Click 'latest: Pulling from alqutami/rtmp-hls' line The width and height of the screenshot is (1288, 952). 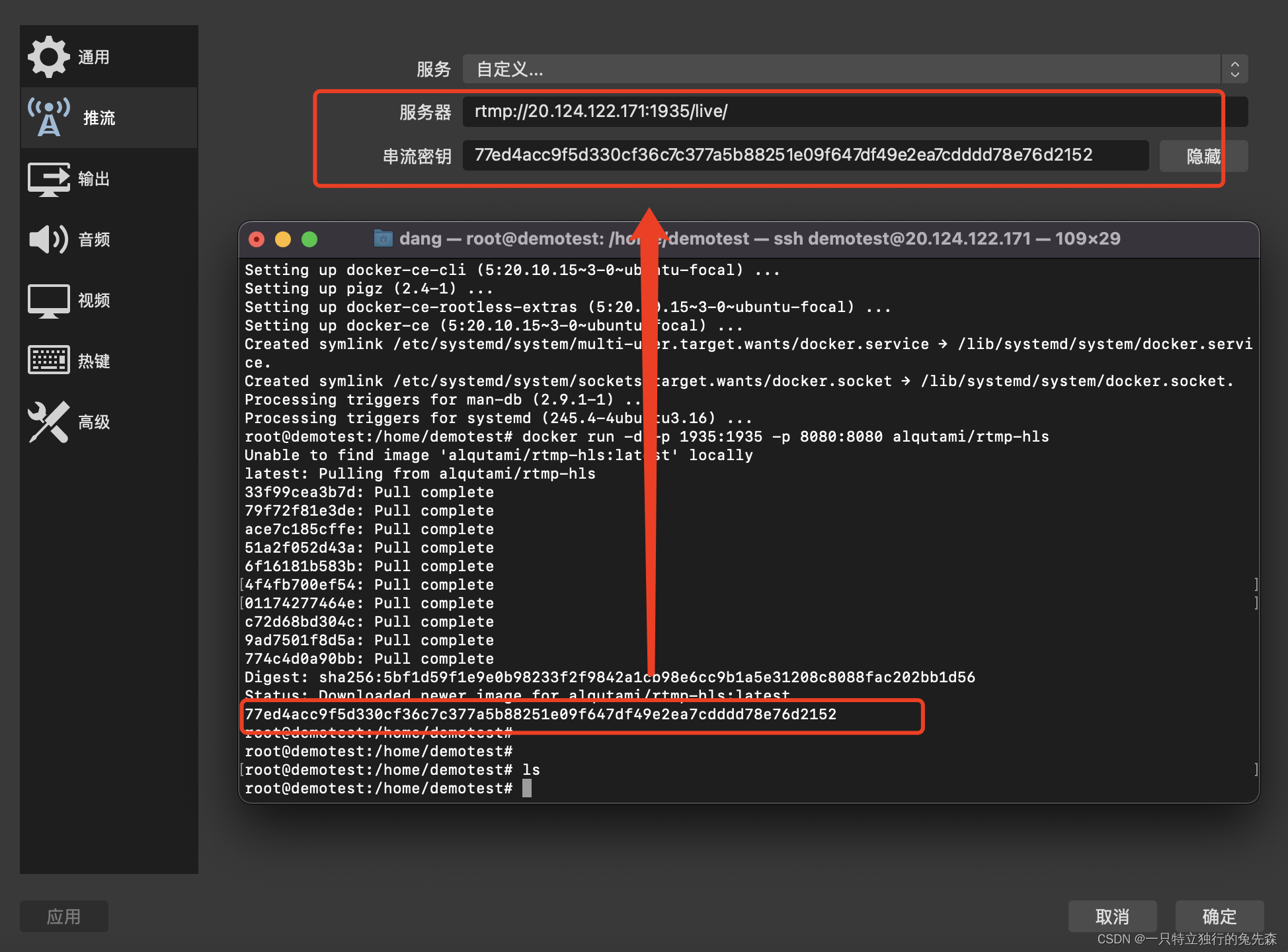(x=420, y=473)
